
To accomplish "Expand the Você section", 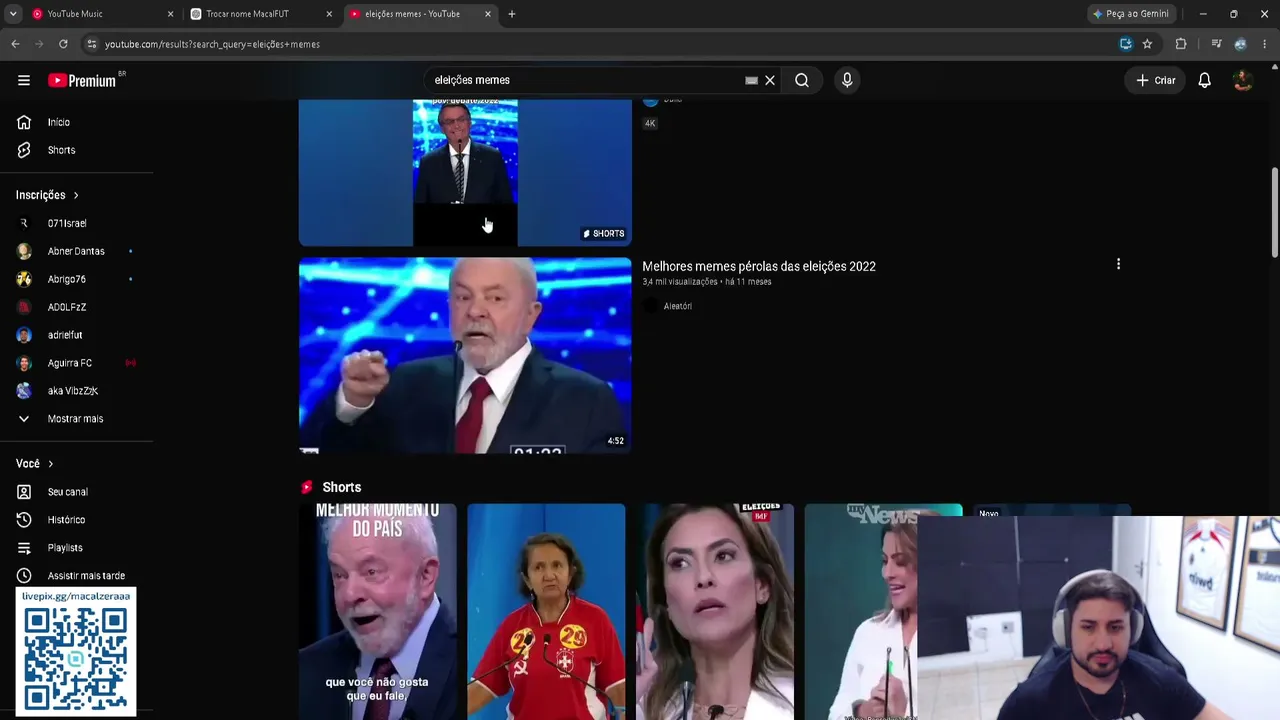I will 35,464.
